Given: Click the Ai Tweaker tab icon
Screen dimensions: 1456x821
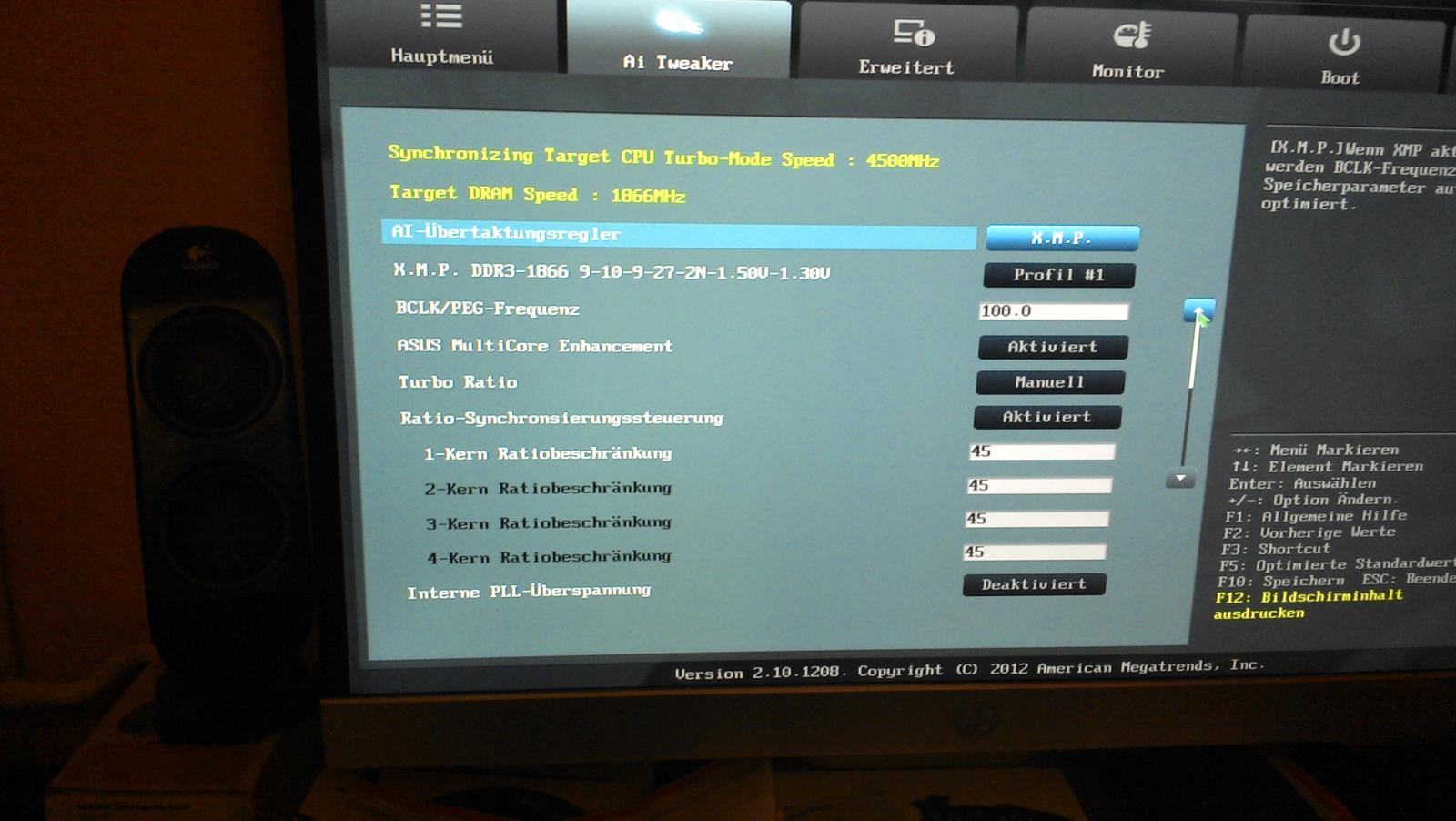Looking at the screenshot, I should [x=679, y=22].
